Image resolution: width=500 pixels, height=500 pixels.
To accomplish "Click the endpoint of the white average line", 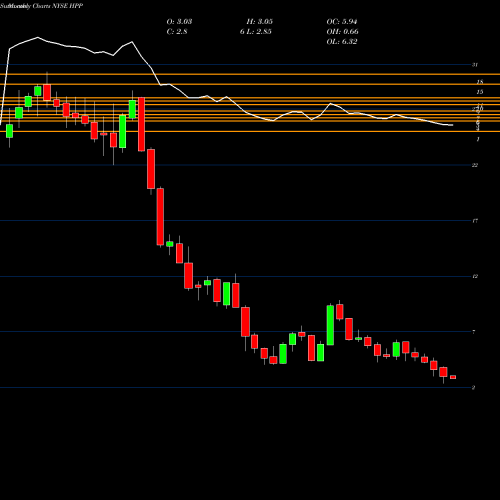I will [452, 125].
